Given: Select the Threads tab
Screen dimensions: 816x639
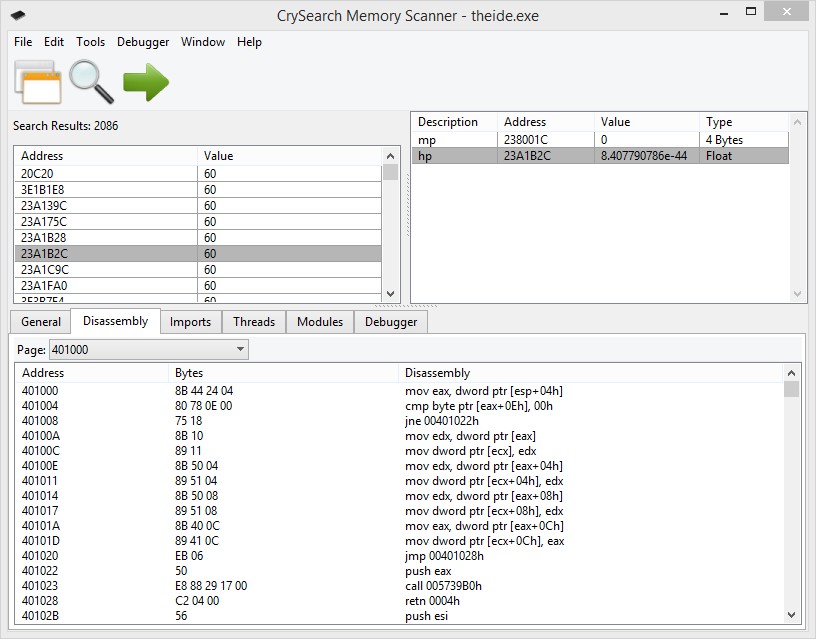Looking at the screenshot, I should [254, 322].
